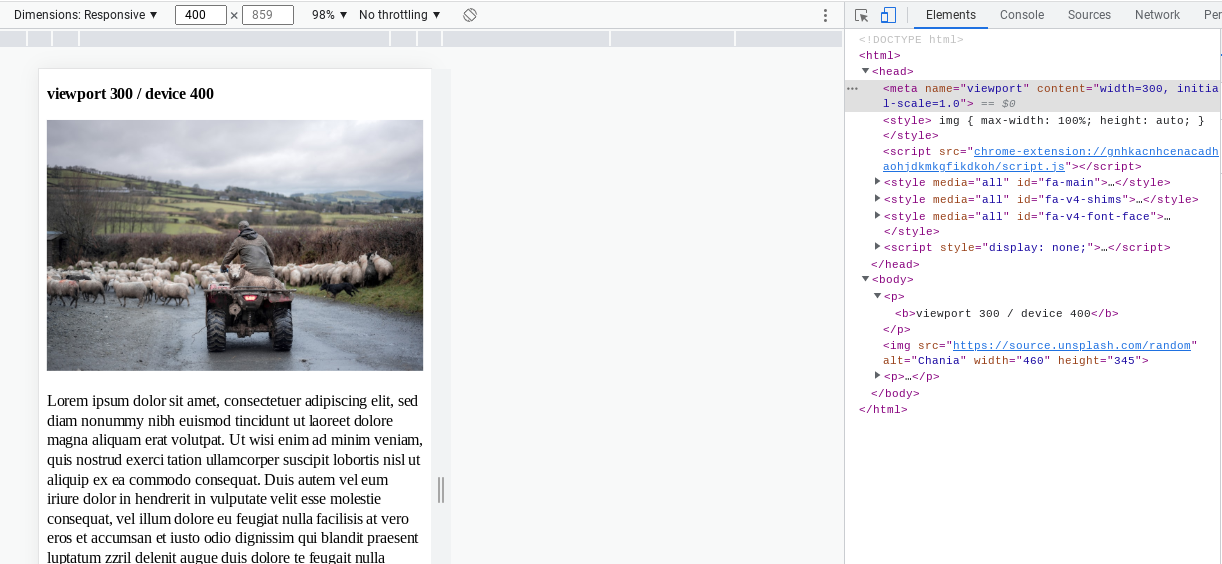Click the rotate device icon

click(470, 15)
